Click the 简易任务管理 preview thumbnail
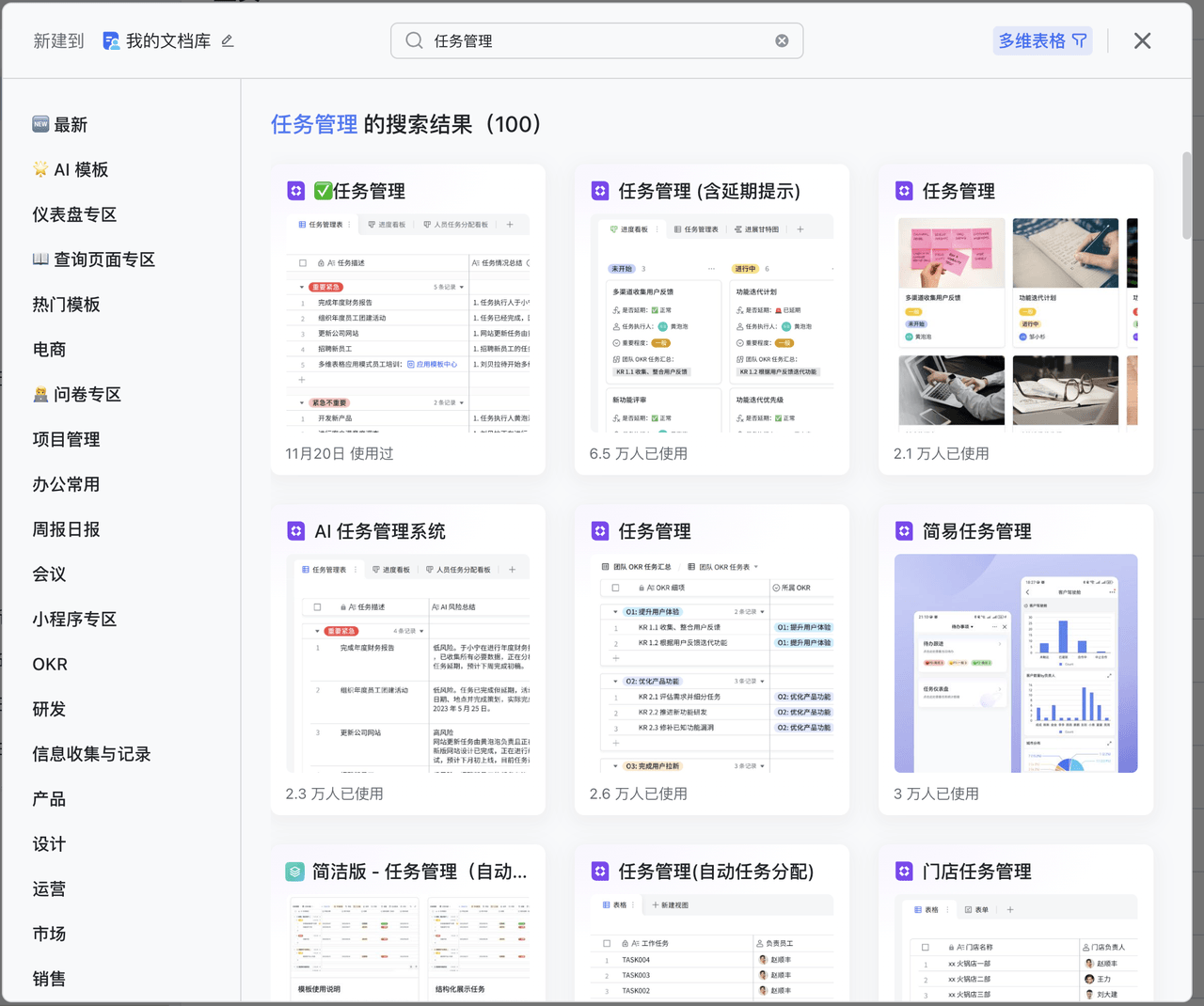1204x1006 pixels. click(x=1015, y=663)
